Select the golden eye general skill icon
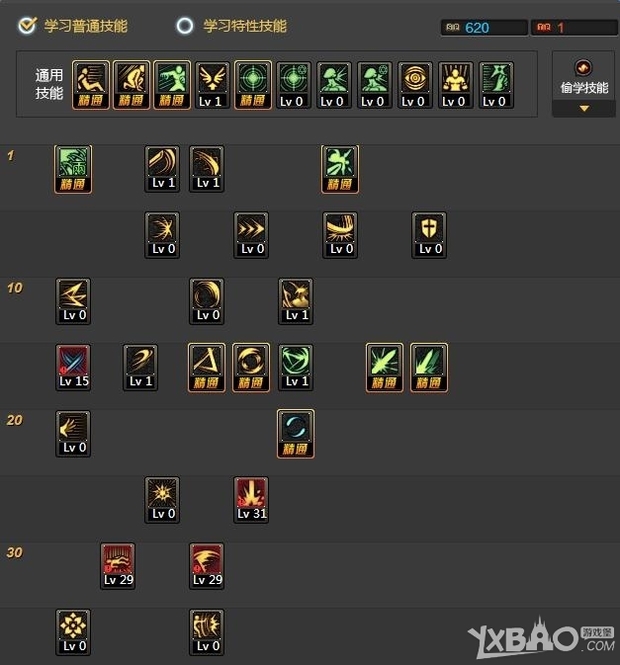 pos(415,85)
